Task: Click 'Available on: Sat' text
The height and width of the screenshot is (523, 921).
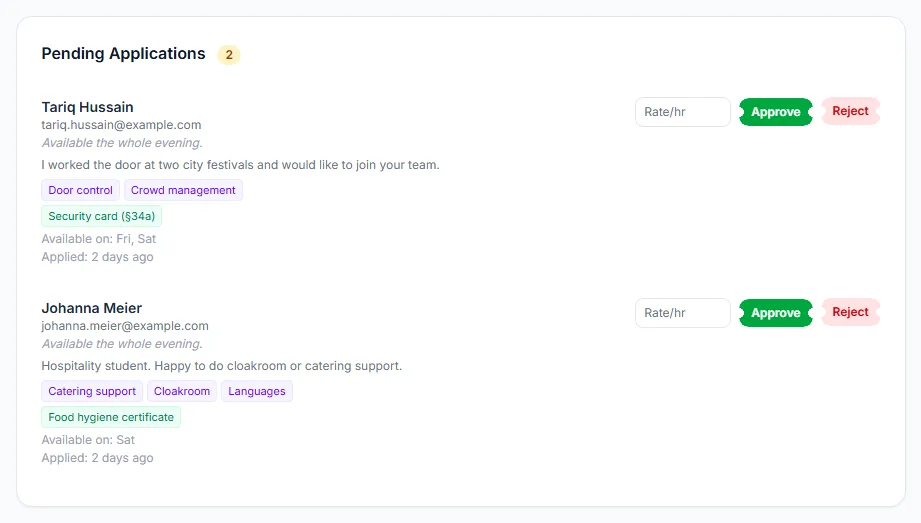Action: pyautogui.click(x=88, y=440)
